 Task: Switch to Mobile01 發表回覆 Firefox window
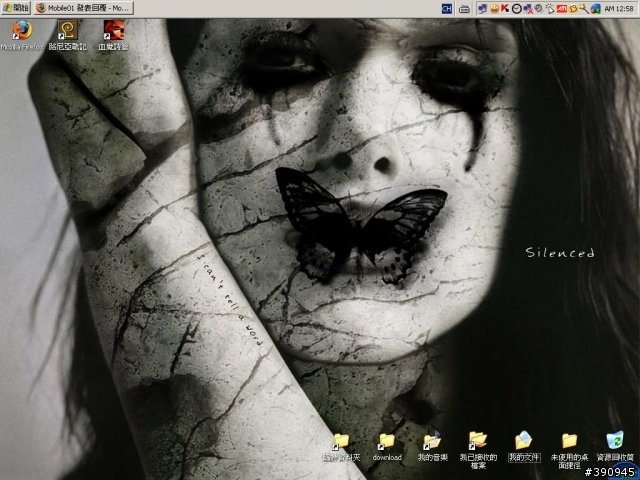tap(82, 7)
